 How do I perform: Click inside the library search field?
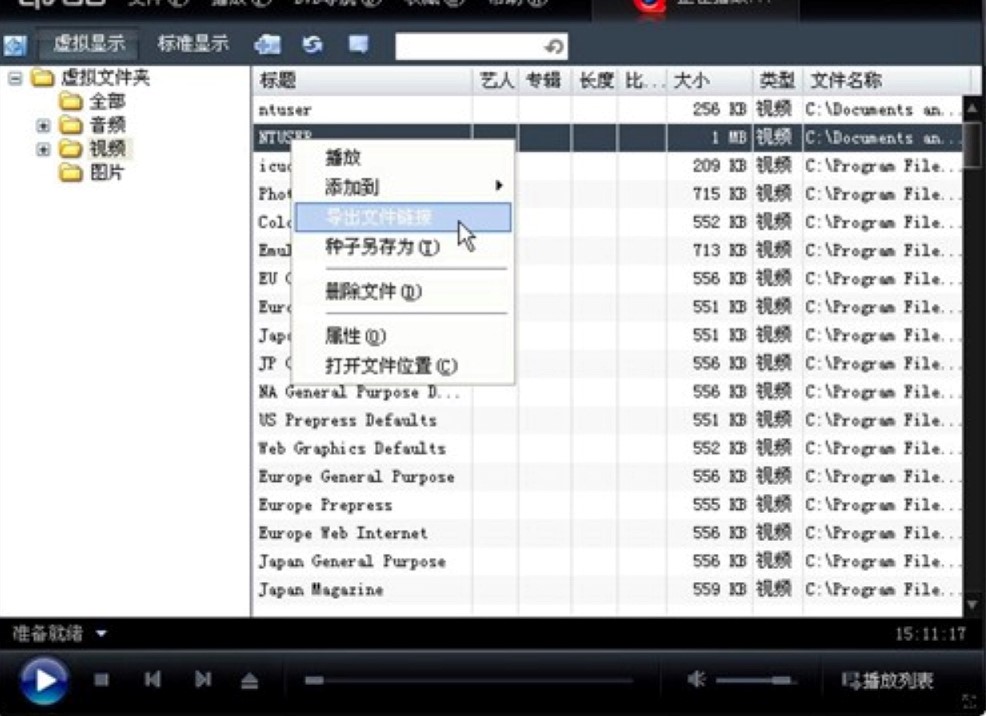(x=468, y=46)
